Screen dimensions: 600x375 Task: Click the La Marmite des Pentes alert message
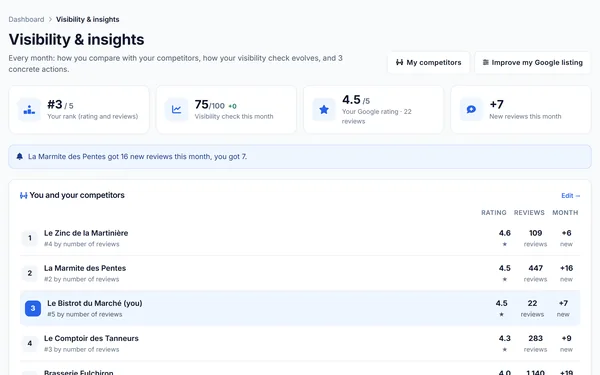(137, 157)
